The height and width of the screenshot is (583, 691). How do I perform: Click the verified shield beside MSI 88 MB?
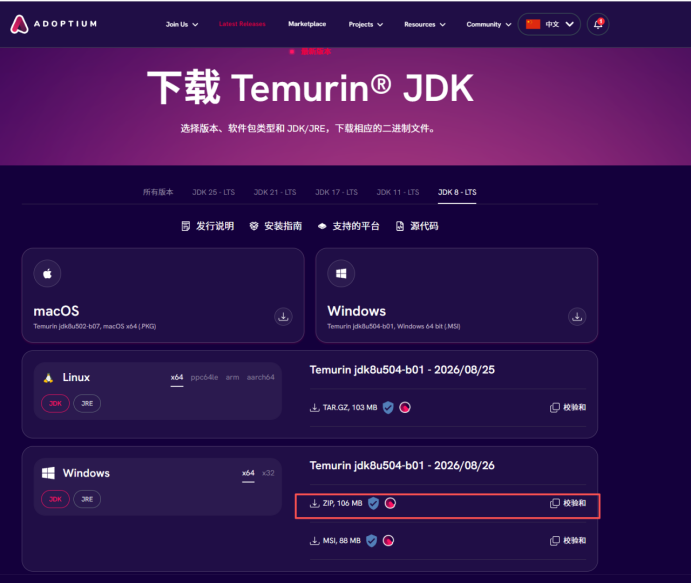(x=372, y=541)
